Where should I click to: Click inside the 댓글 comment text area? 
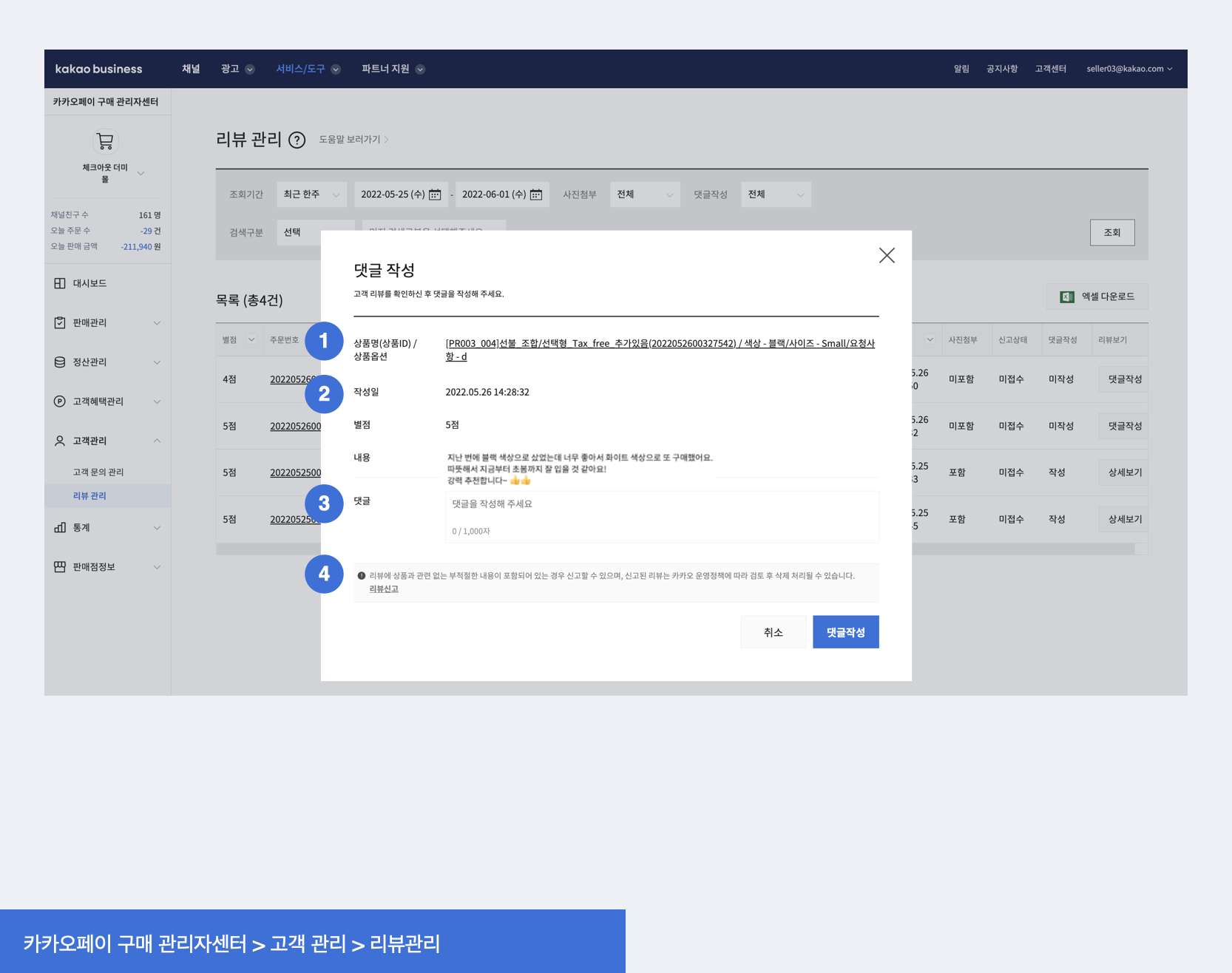662,517
